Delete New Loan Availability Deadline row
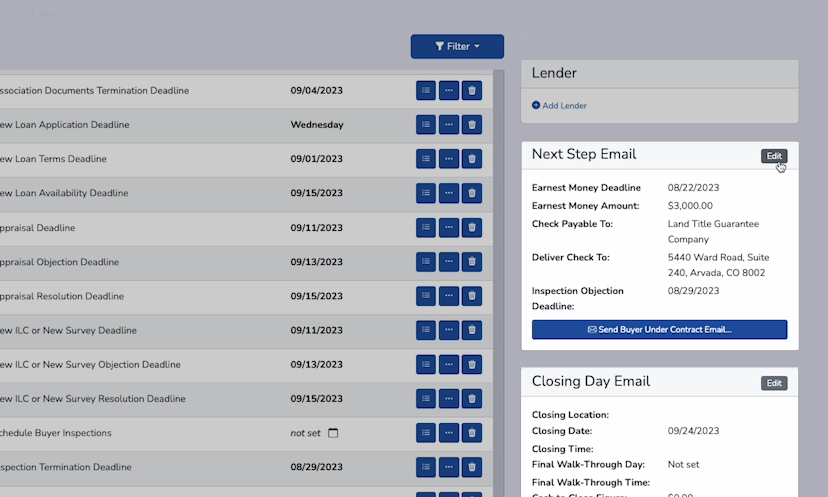Viewport: 828px width, 497px height. (472, 193)
